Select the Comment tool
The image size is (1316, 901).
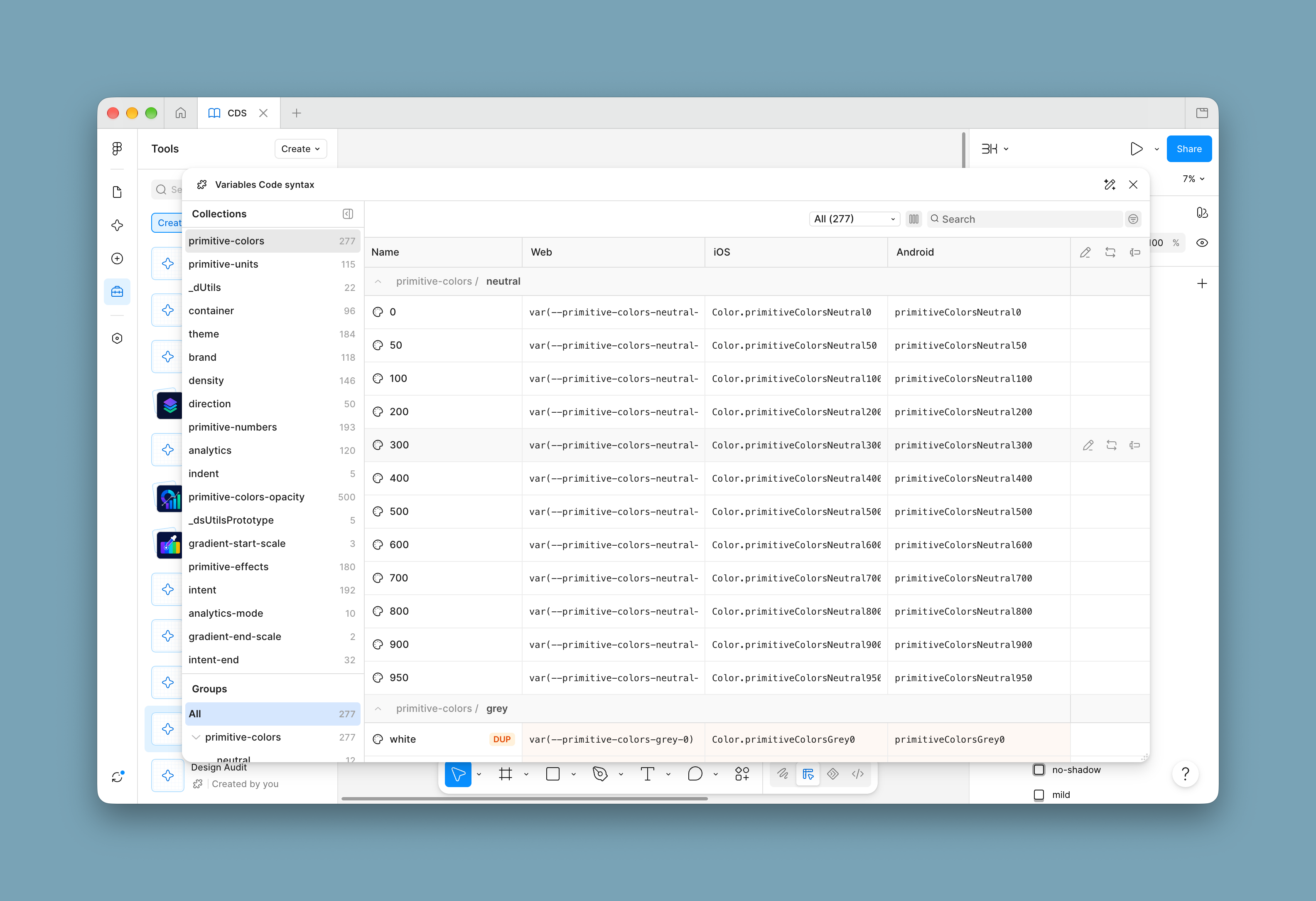pyautogui.click(x=695, y=774)
